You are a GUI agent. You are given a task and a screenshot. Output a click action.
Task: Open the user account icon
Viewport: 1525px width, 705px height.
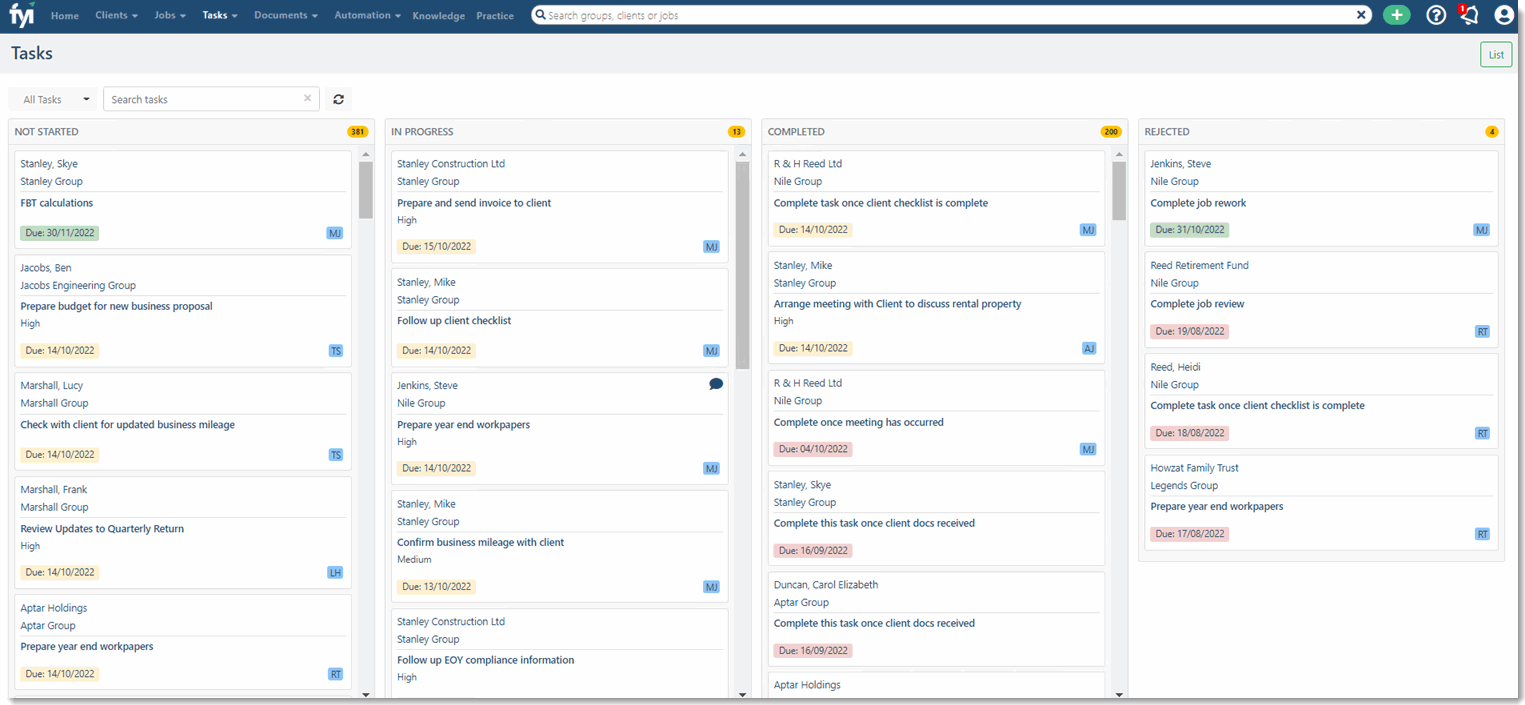coord(1504,14)
